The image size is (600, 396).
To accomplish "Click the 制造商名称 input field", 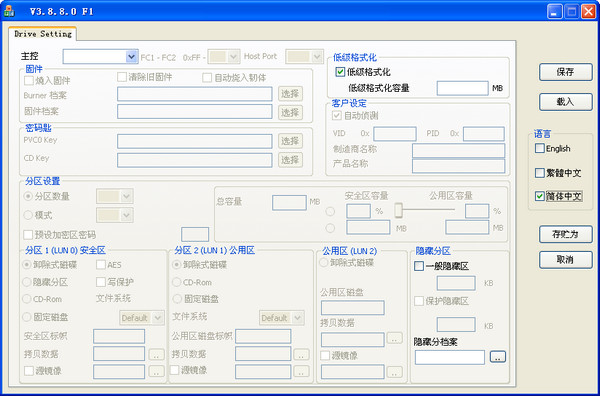I will coord(458,151).
